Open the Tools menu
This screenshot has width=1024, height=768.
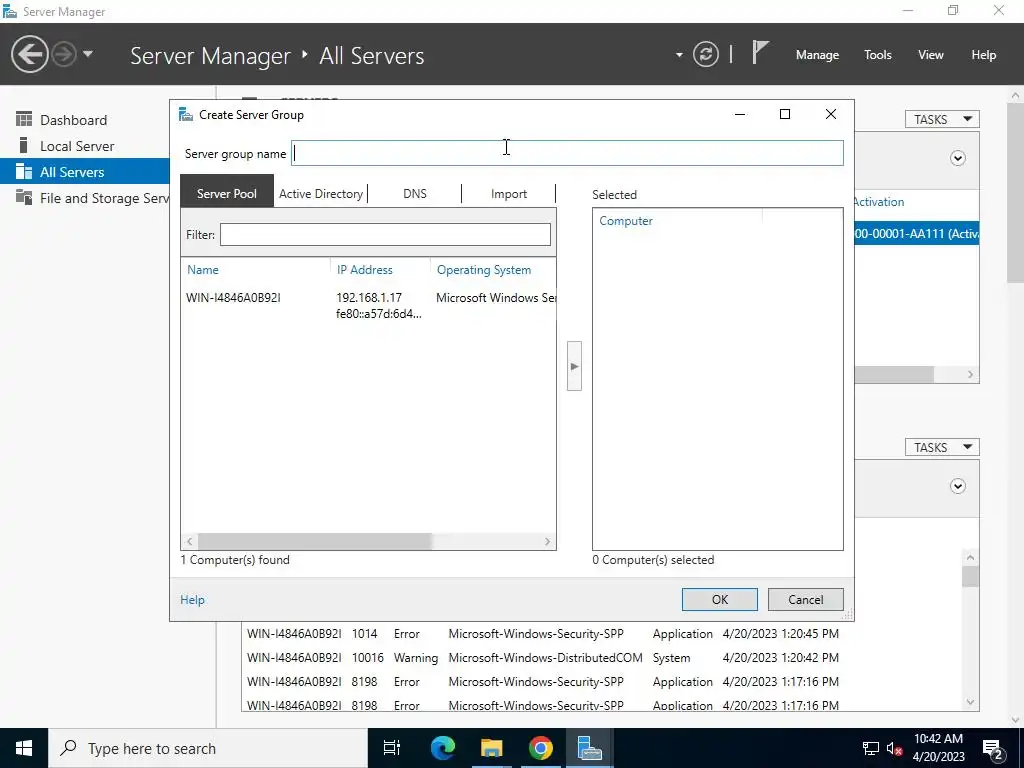878,55
